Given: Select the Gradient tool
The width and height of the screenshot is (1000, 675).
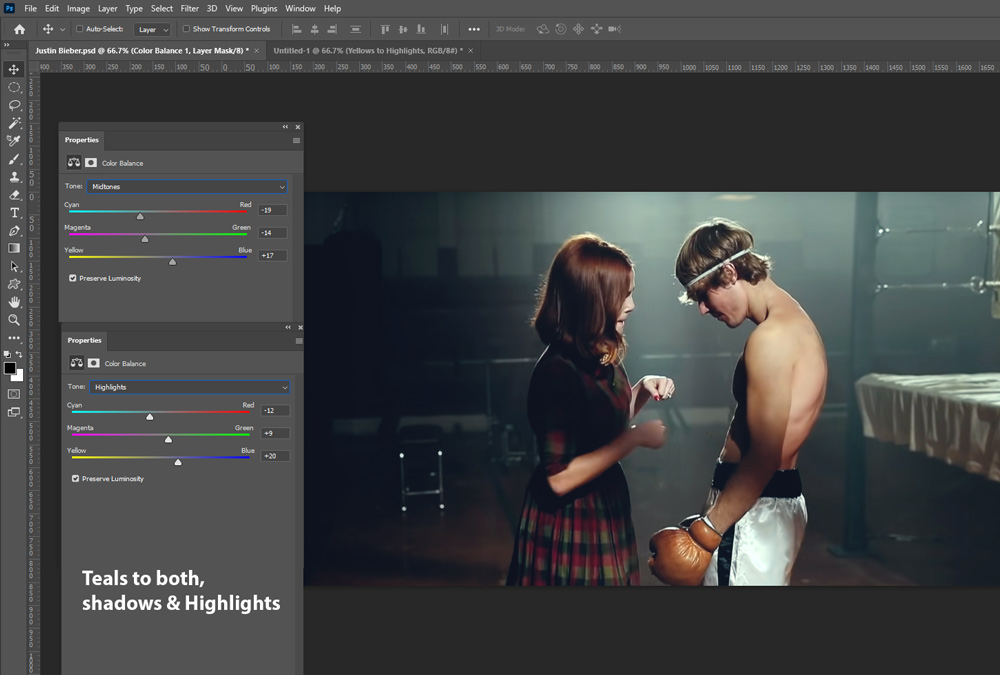Looking at the screenshot, I should point(14,248).
